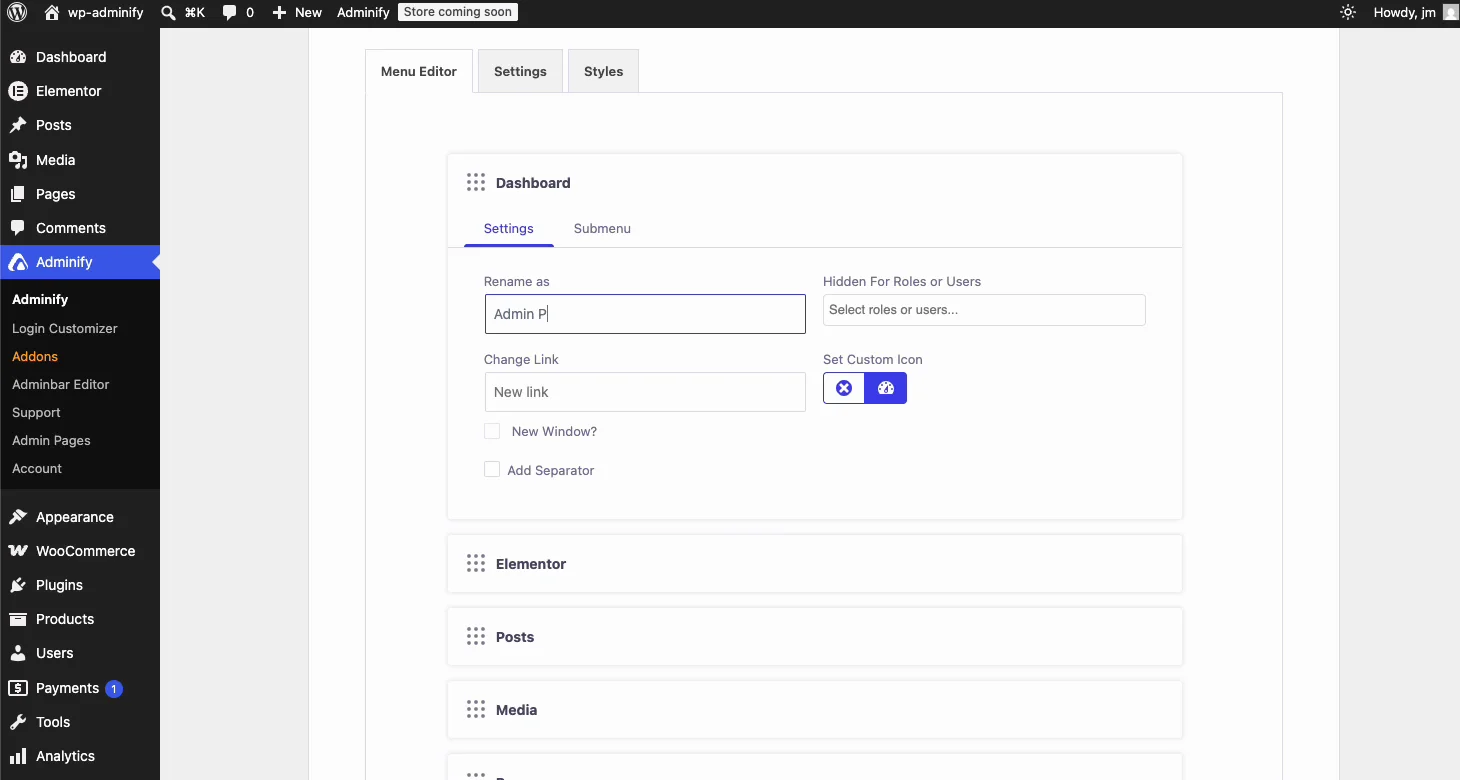Open Users in the sidebar

(80, 653)
